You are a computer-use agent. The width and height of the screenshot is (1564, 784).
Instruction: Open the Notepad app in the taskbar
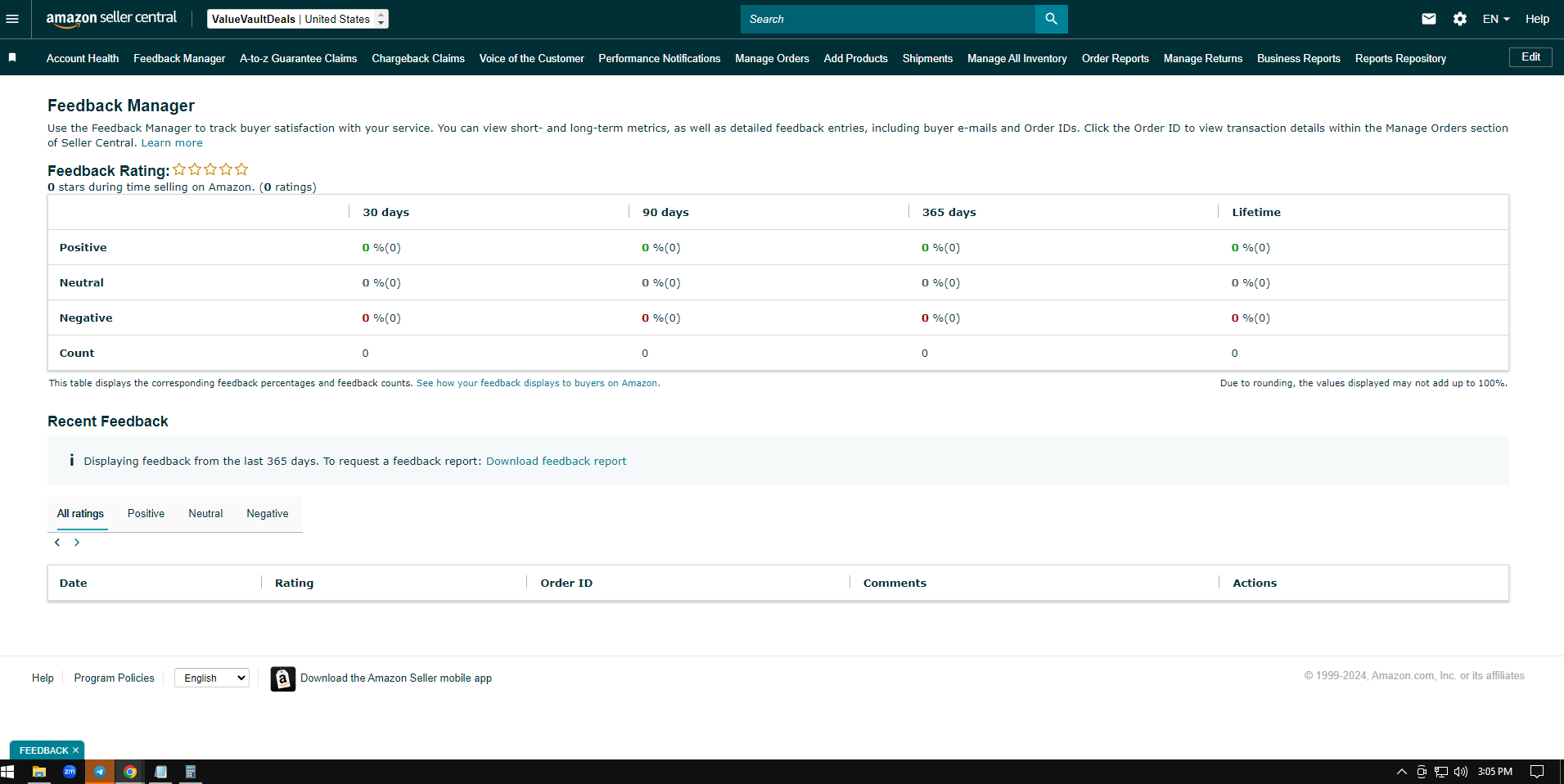coord(161,772)
